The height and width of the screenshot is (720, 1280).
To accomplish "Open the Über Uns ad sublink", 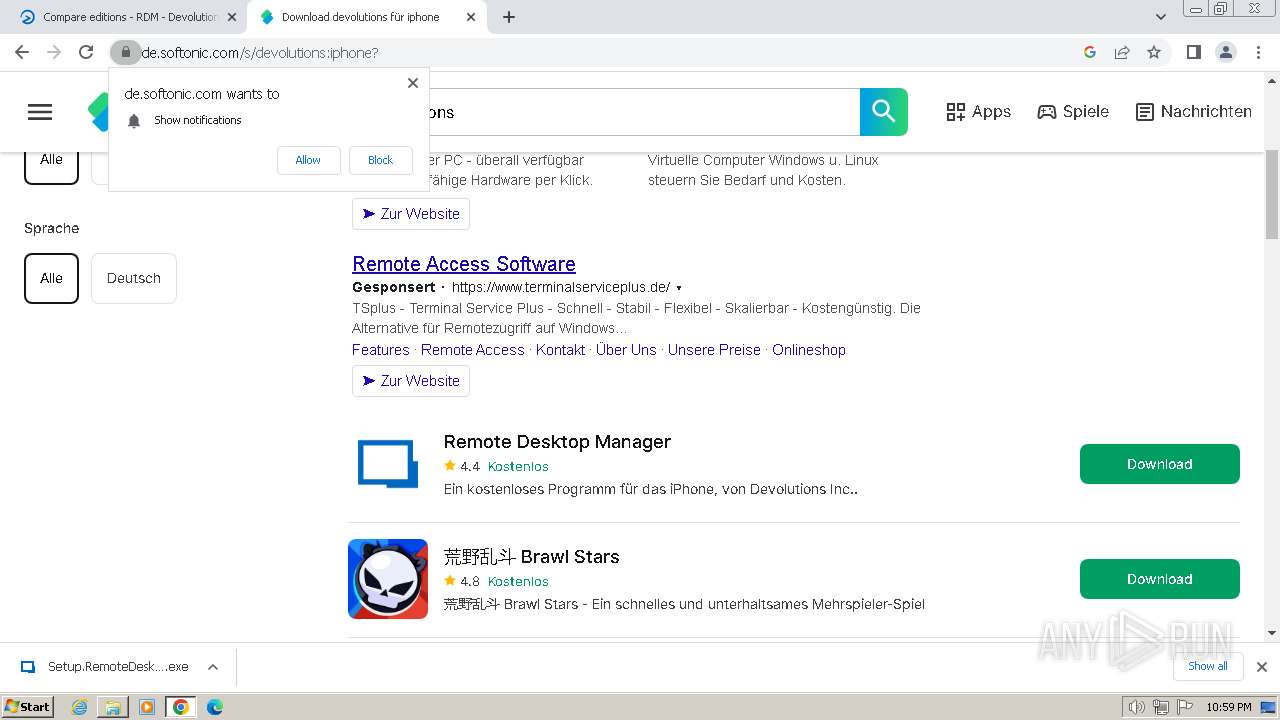I will (626, 350).
